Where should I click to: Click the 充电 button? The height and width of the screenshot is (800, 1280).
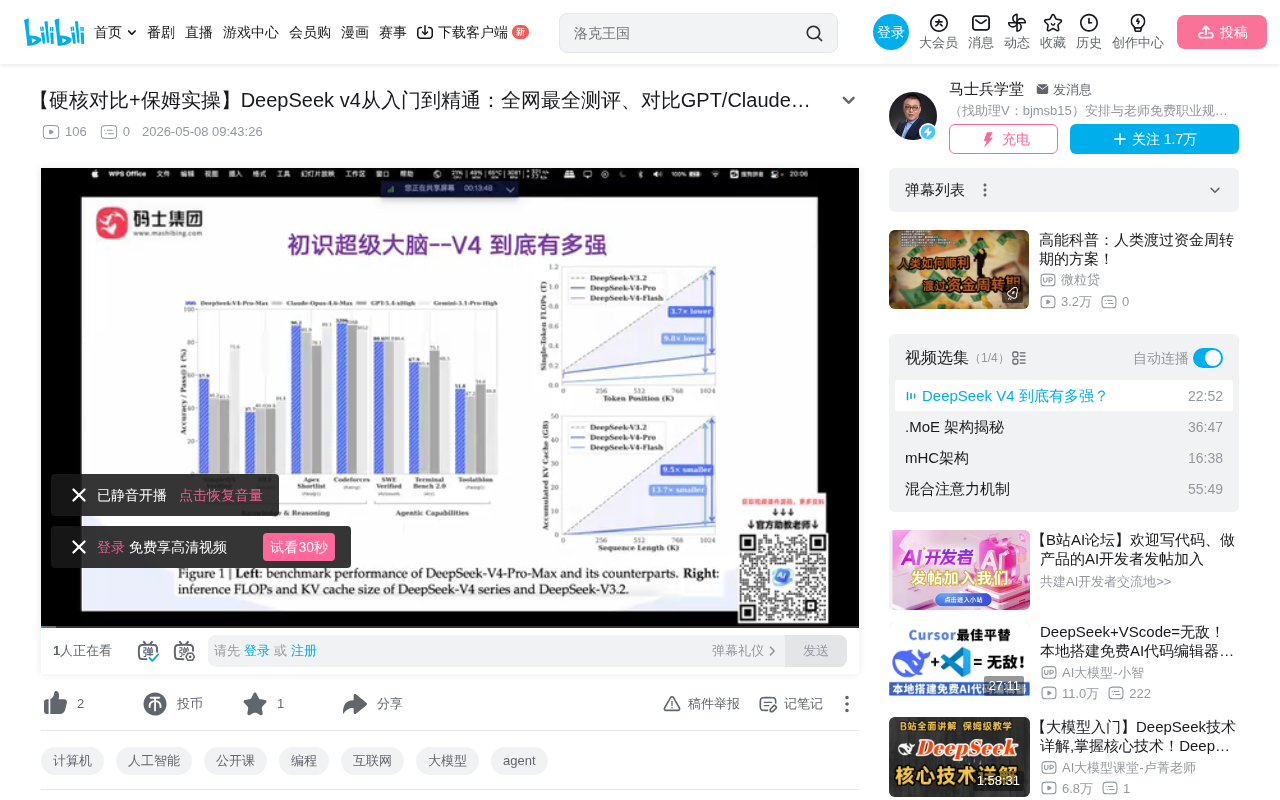point(1003,139)
